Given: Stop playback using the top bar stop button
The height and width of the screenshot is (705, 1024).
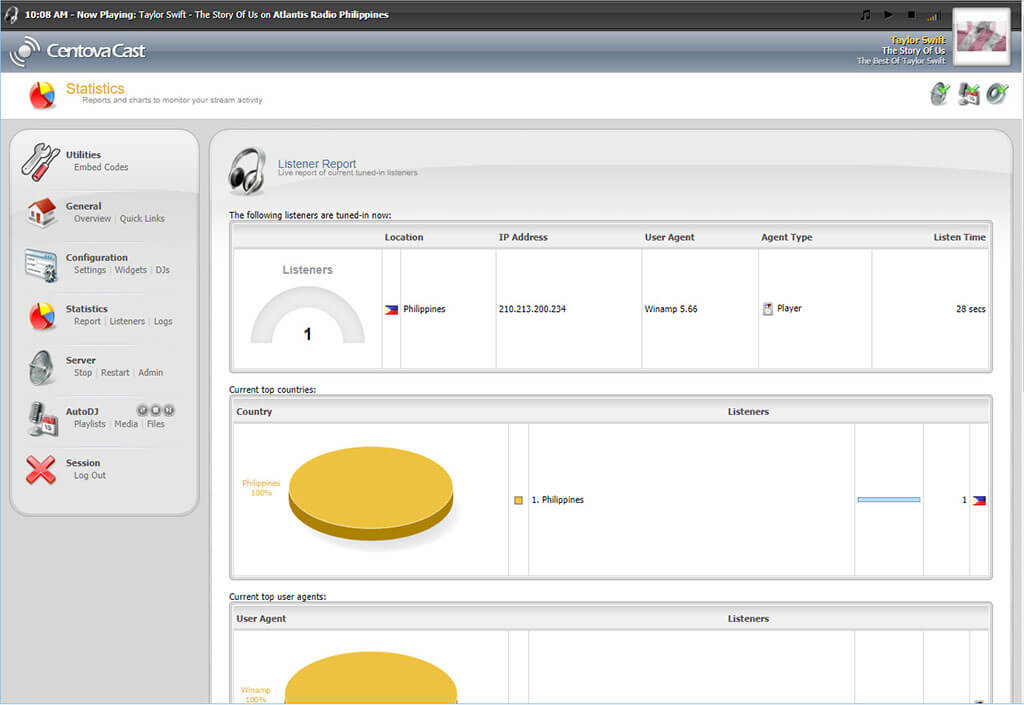Looking at the screenshot, I should (x=911, y=14).
